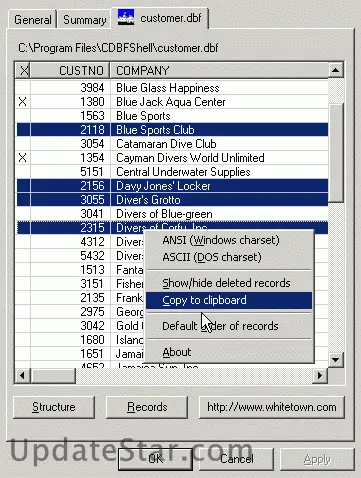Select the Catamaran Dive Club row

coord(172,144)
